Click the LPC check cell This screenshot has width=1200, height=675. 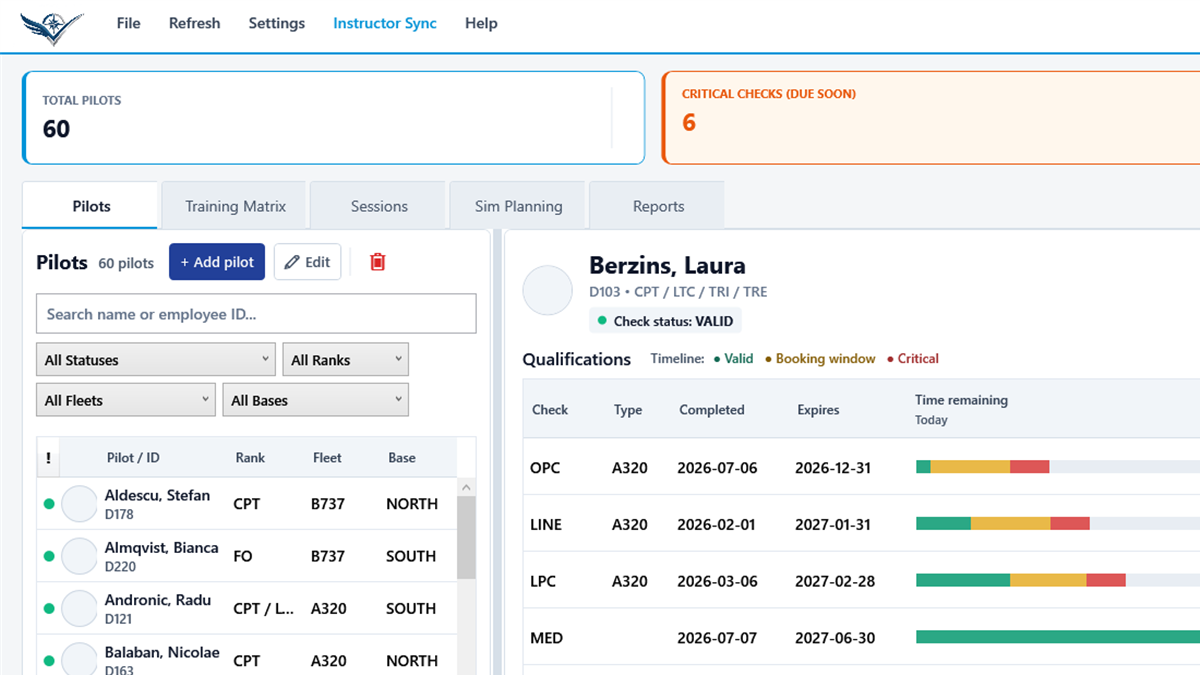543,581
